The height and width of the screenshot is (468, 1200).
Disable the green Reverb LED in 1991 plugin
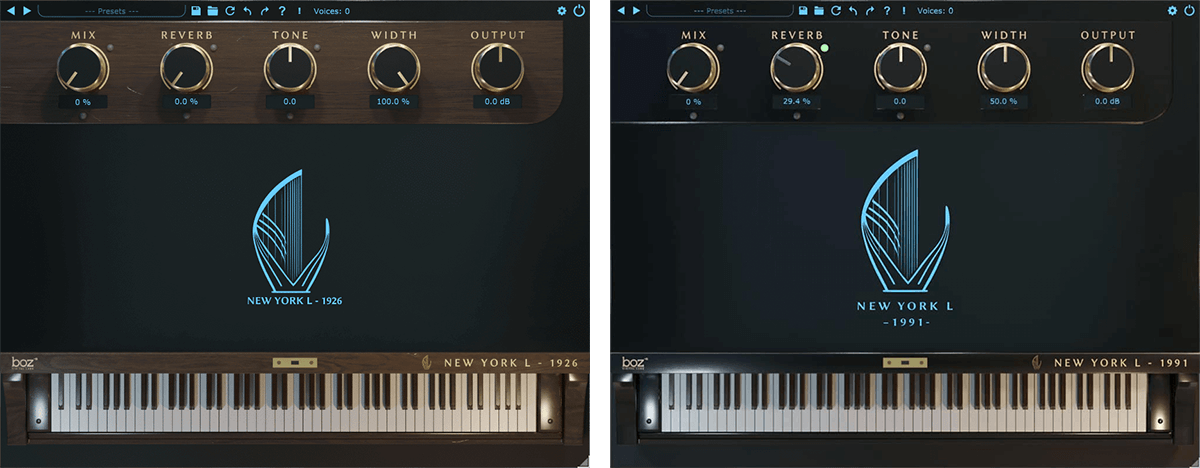pos(825,48)
